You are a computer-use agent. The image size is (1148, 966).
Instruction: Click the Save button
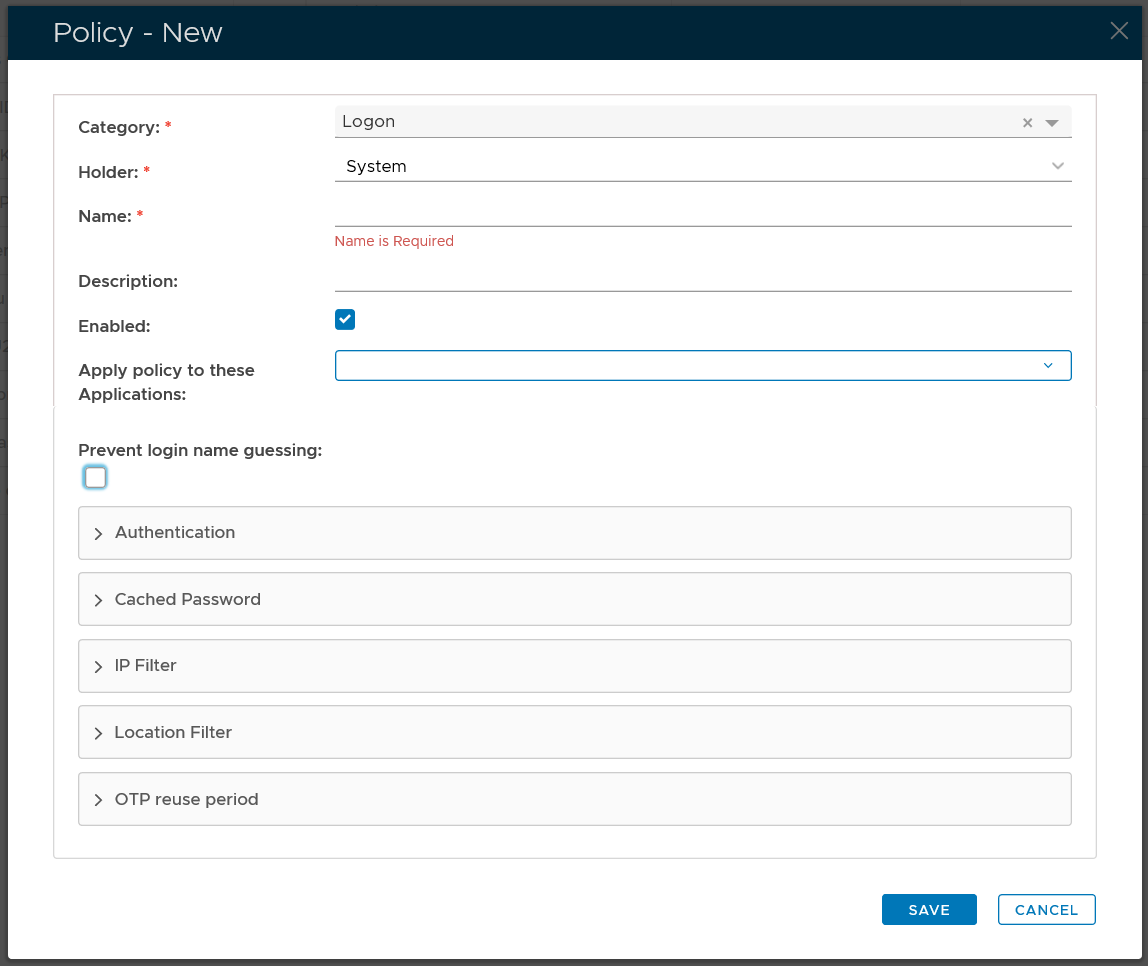[x=928, y=910]
